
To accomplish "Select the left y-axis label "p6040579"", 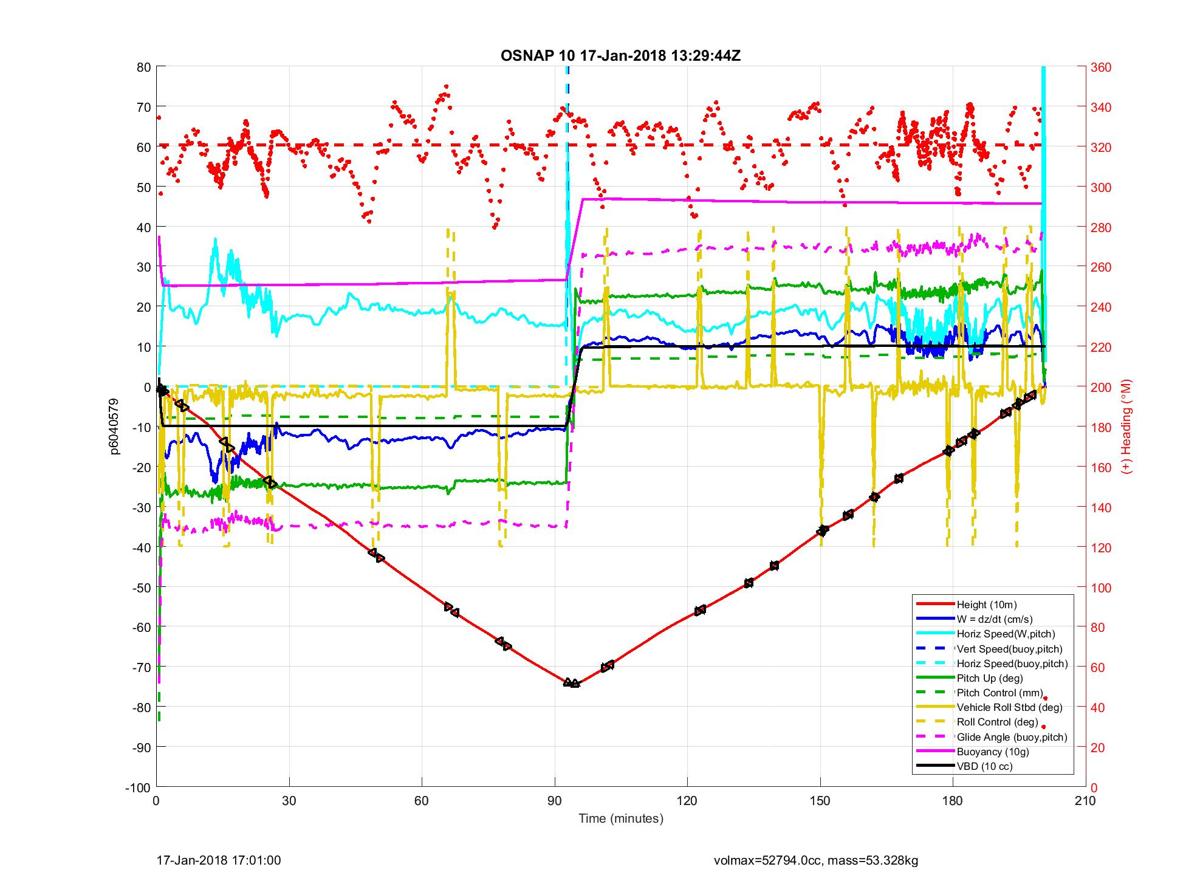I will point(115,428).
